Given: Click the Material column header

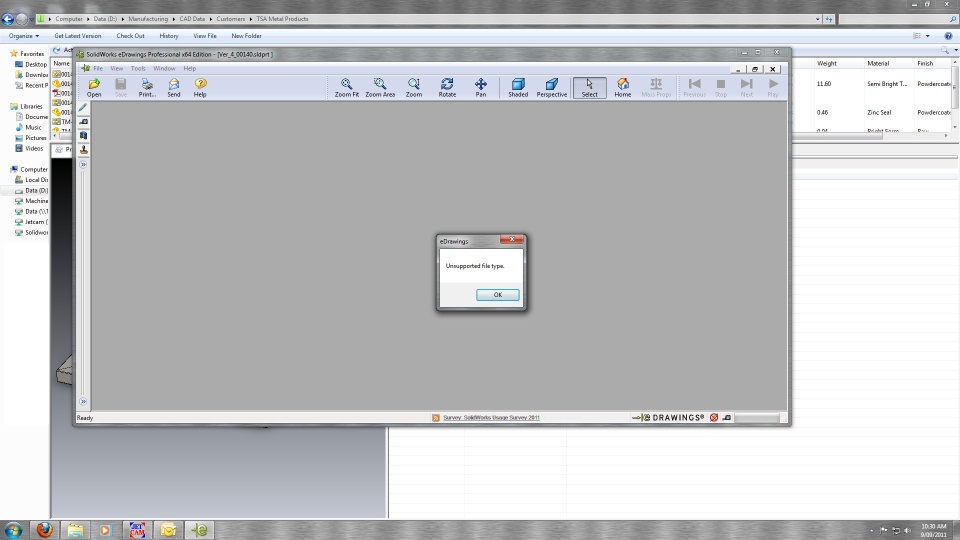Looking at the screenshot, I should [x=878, y=63].
